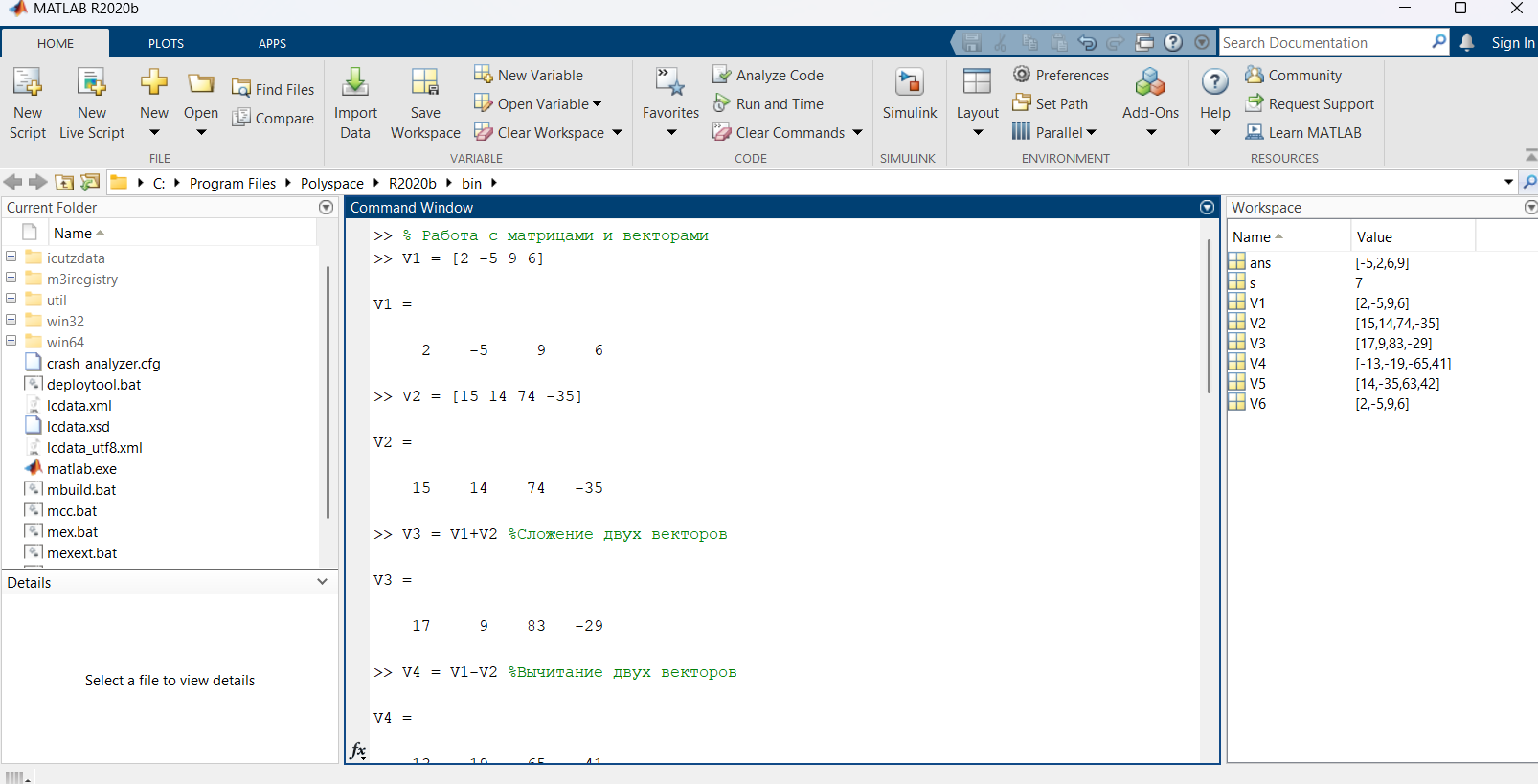This screenshot has width=1538, height=784.
Task: Click Save Workspace
Action: (425, 103)
